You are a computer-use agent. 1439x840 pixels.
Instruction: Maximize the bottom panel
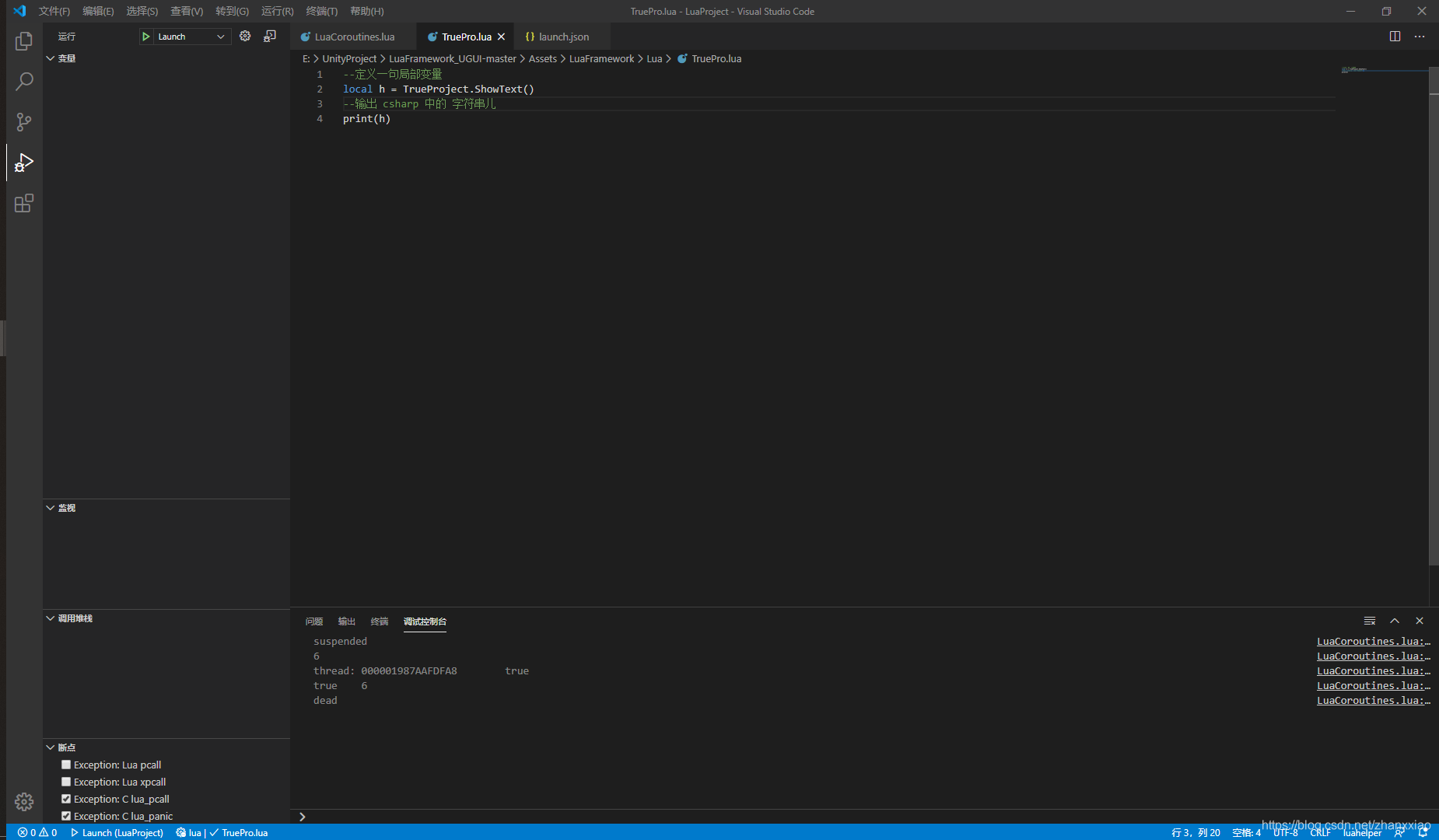pyautogui.click(x=1395, y=621)
